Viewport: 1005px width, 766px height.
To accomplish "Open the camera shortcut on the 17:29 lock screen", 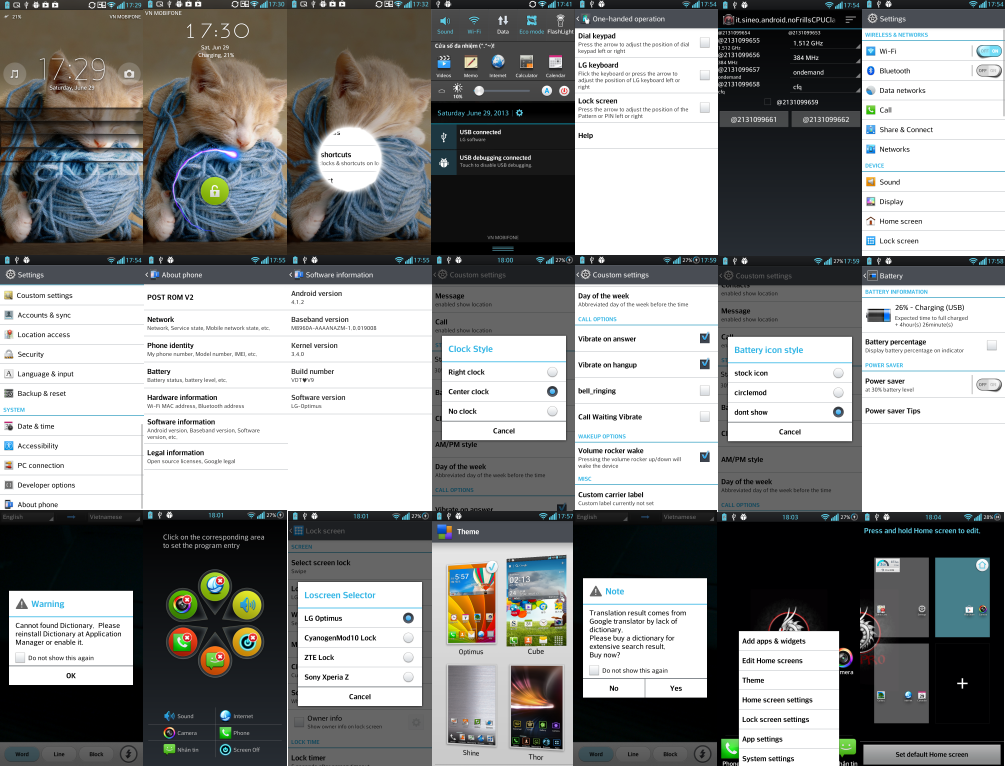I will click(129, 74).
